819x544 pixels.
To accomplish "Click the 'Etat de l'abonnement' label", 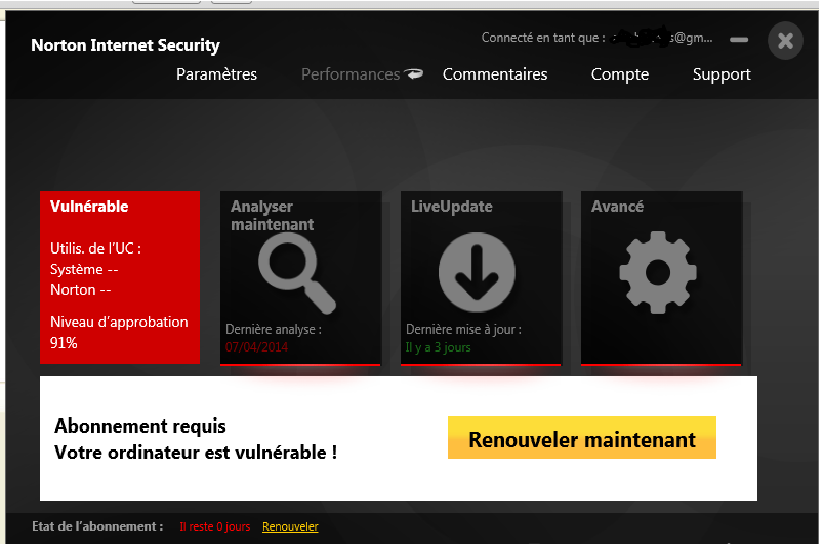I will pos(98,526).
